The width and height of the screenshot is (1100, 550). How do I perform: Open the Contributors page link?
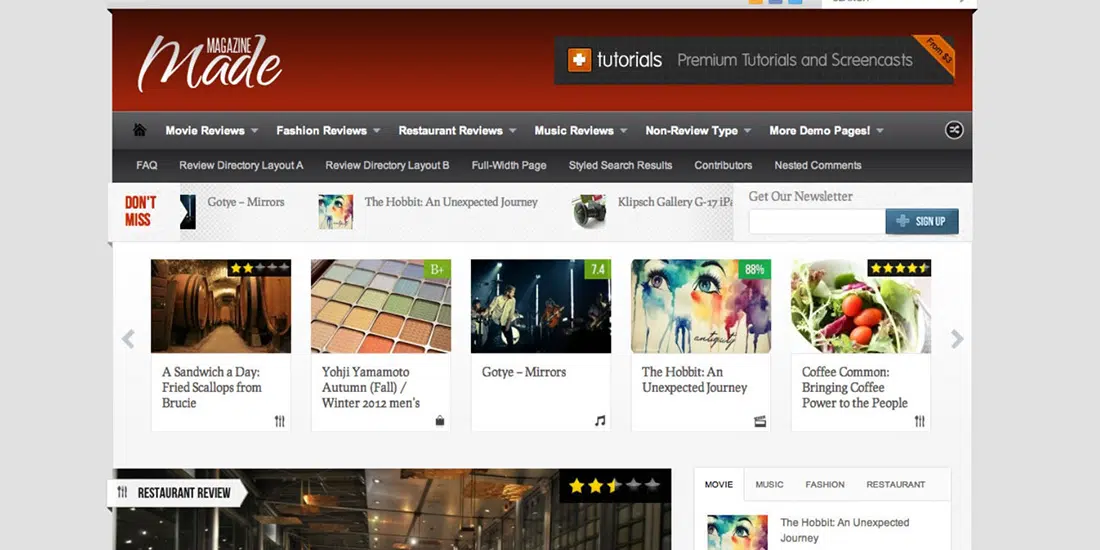point(723,165)
